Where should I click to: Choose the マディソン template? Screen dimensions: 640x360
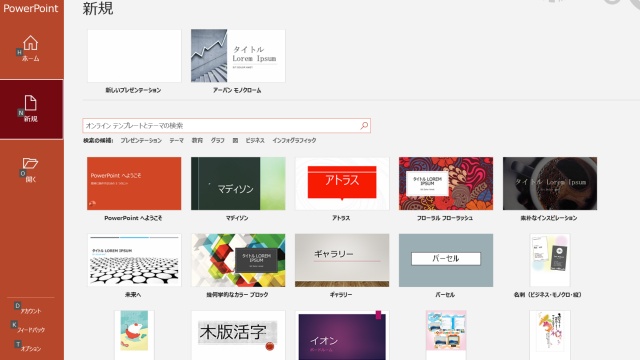[238, 184]
